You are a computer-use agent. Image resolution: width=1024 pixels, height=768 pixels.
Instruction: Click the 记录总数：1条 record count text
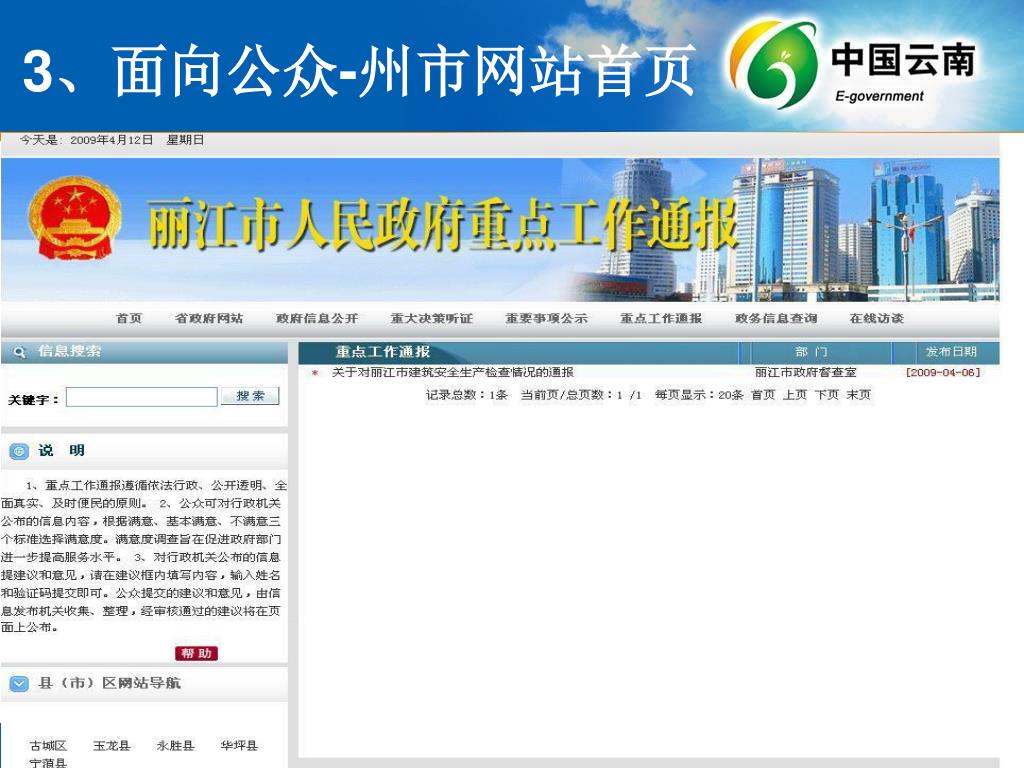click(x=466, y=395)
